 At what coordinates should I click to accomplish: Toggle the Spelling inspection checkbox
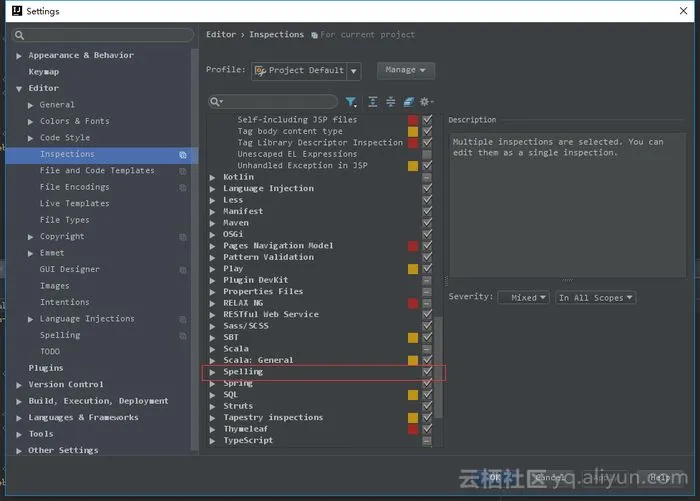point(427,372)
